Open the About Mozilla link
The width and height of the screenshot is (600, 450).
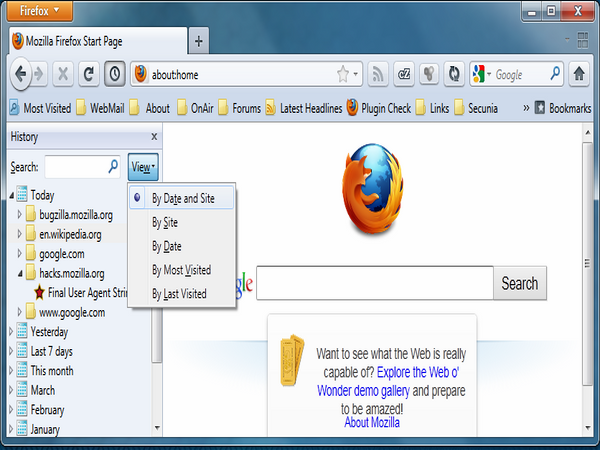point(372,423)
